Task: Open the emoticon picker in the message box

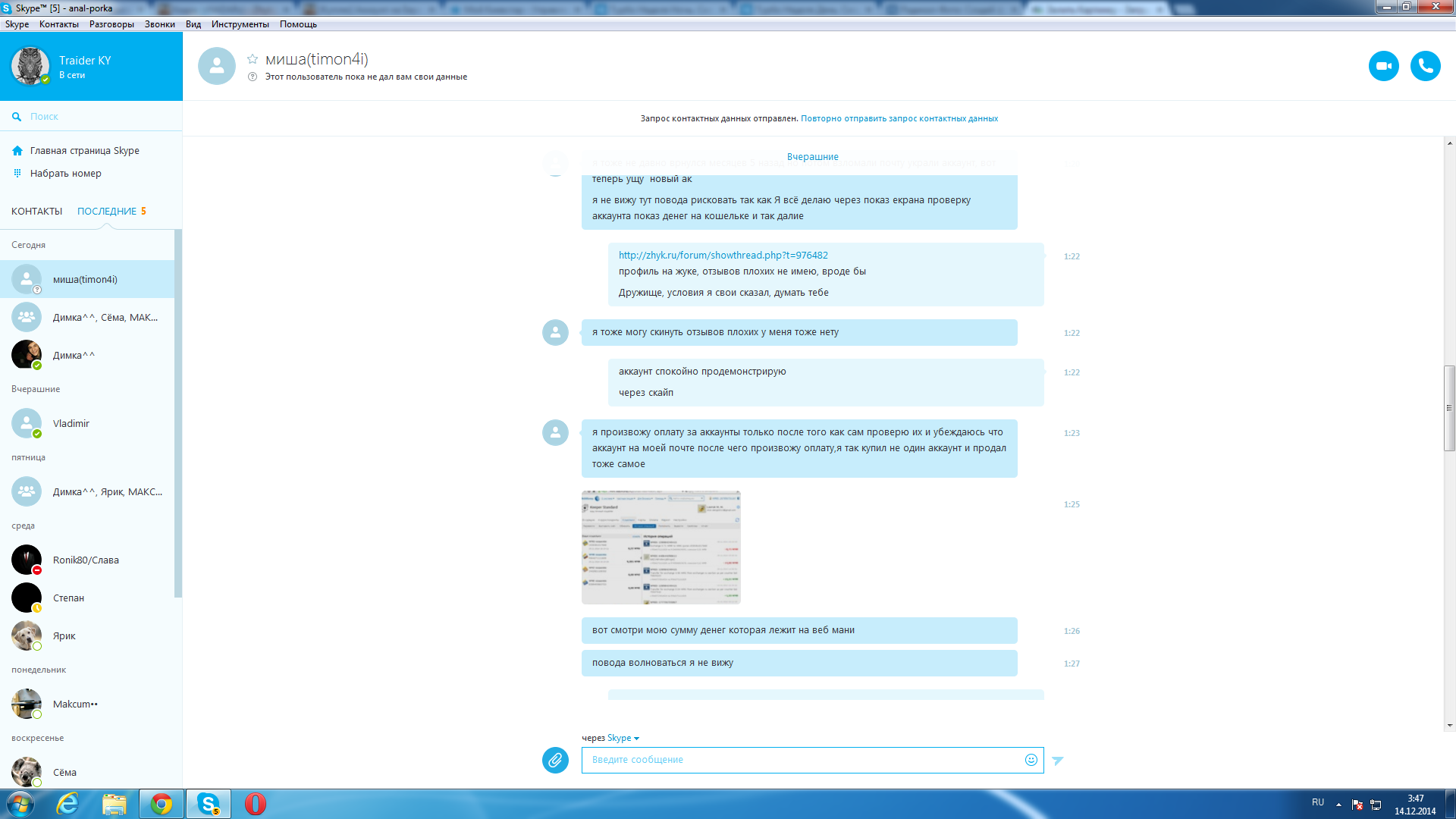Action: point(1031,760)
